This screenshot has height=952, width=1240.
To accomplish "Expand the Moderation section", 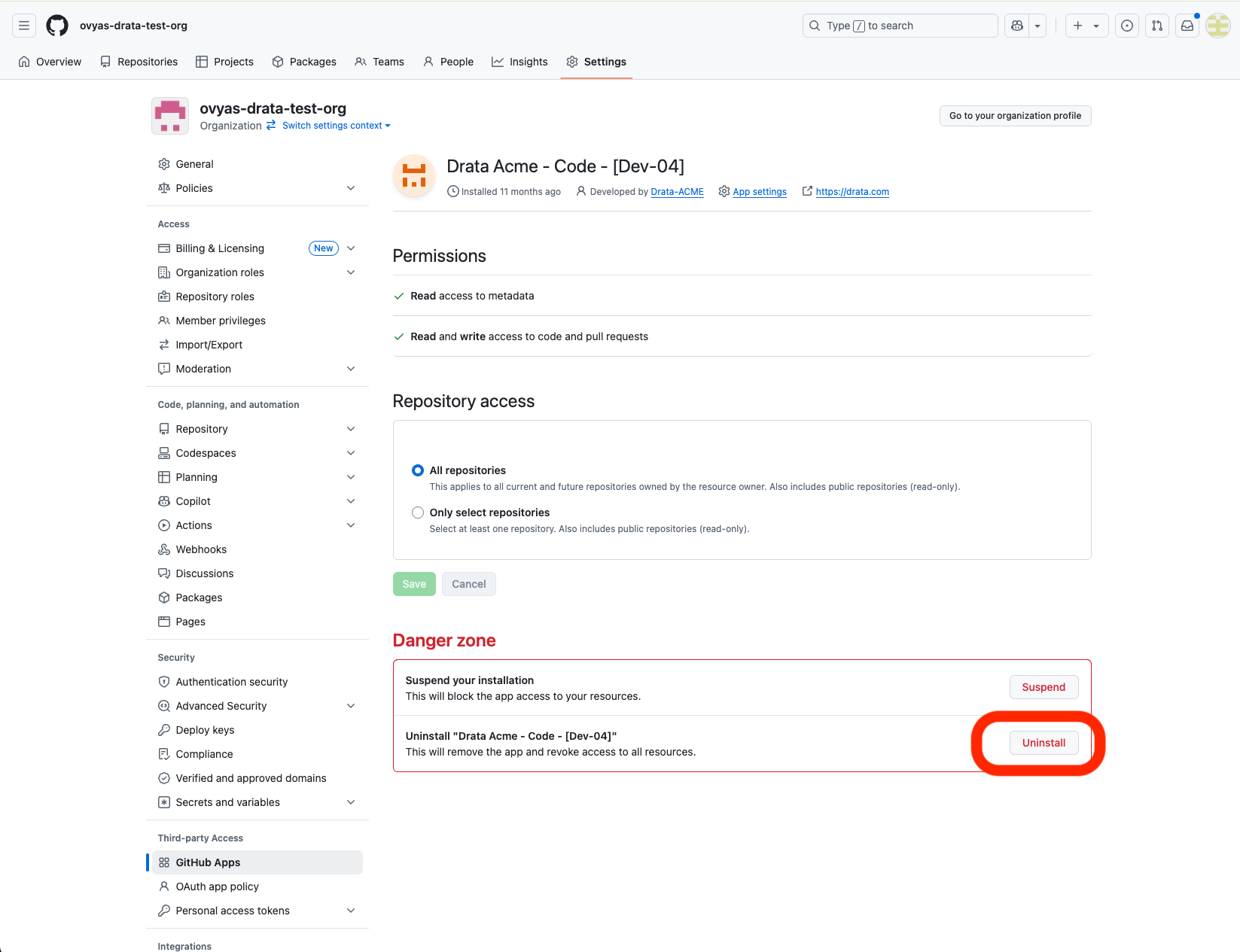I will click(351, 369).
